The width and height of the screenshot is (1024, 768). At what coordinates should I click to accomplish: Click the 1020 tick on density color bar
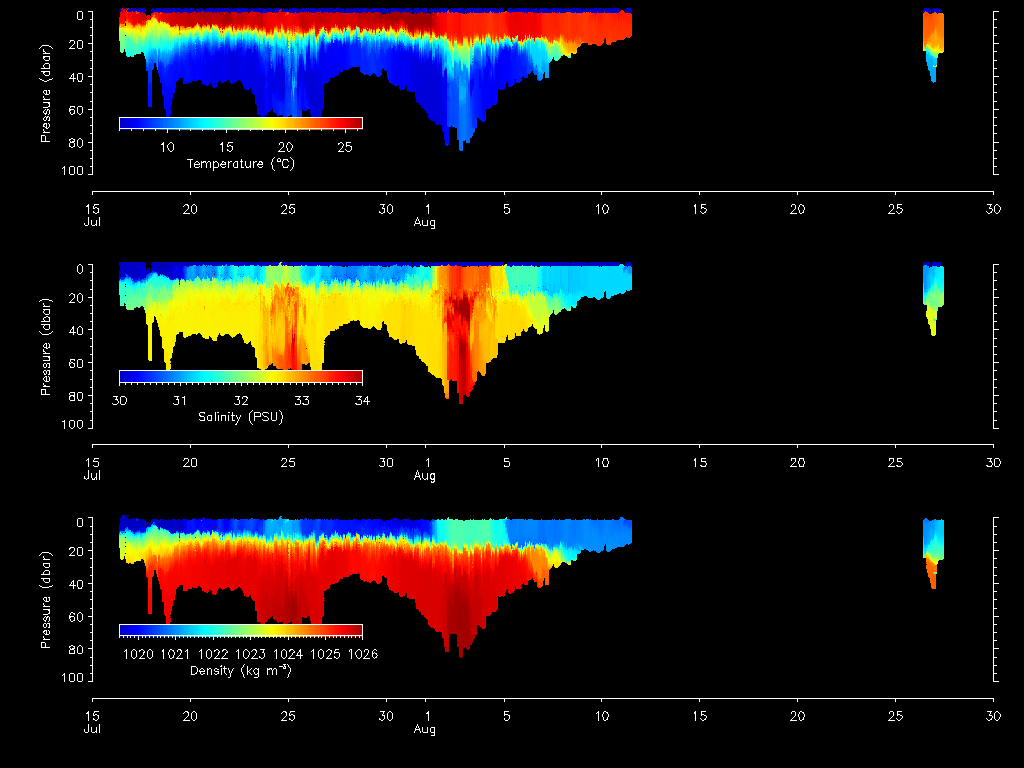pos(138,654)
